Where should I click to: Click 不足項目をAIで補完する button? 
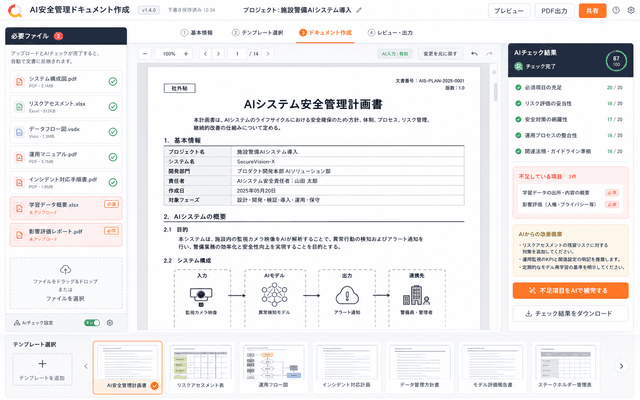(x=570, y=291)
